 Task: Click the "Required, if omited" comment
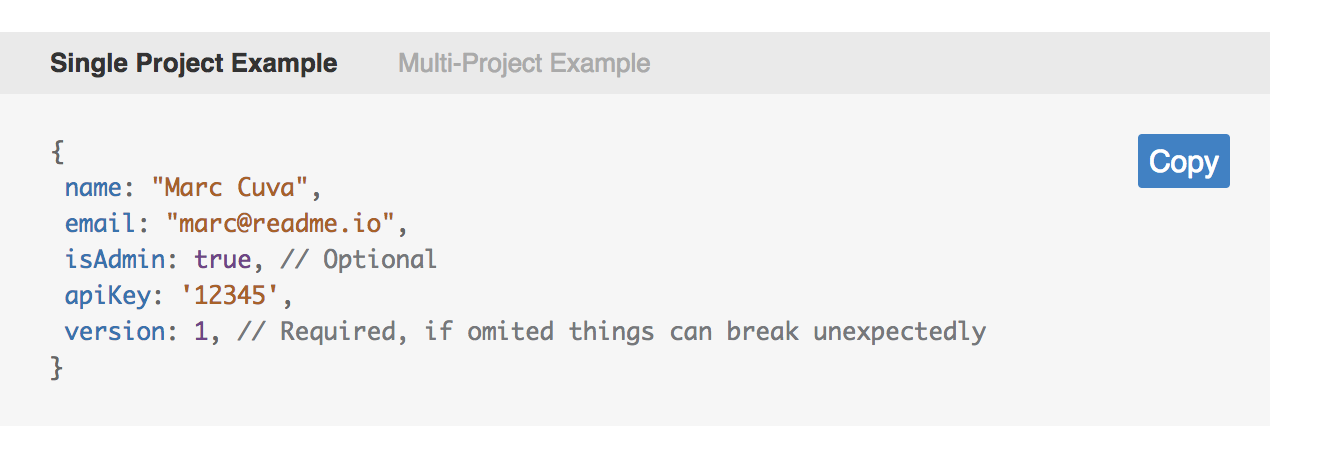[418, 332]
